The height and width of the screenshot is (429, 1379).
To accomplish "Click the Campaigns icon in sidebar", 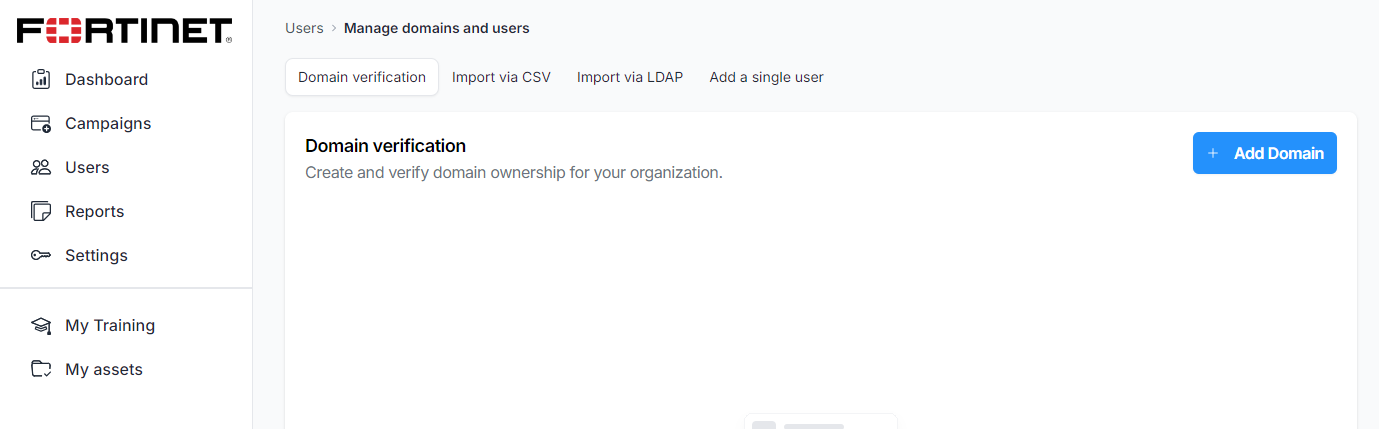I will [x=41, y=123].
